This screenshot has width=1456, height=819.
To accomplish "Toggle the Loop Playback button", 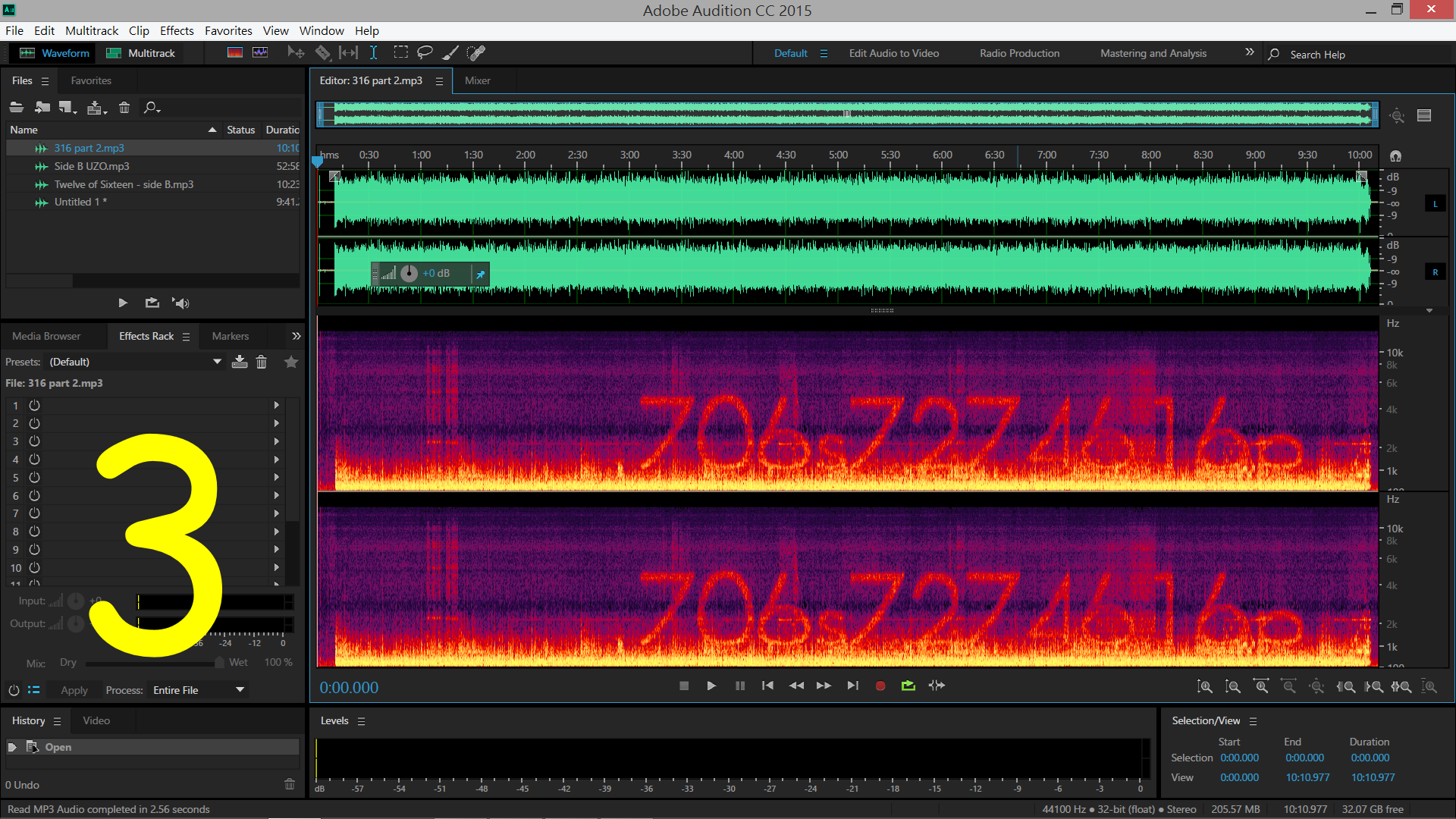I will (x=908, y=686).
